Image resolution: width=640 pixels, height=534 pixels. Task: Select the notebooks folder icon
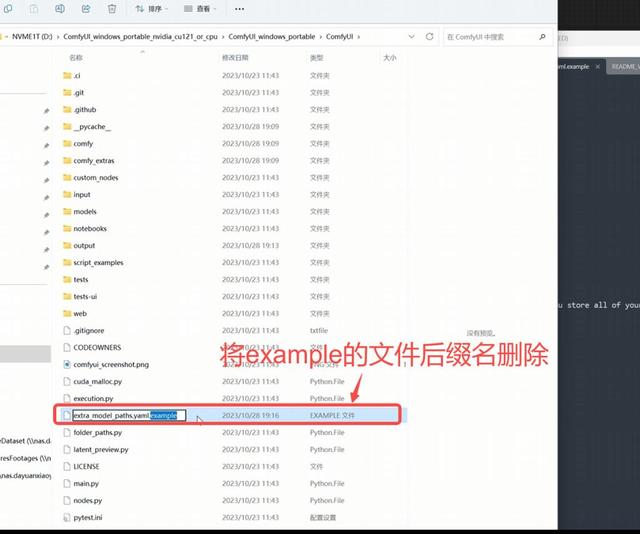tap(67, 228)
